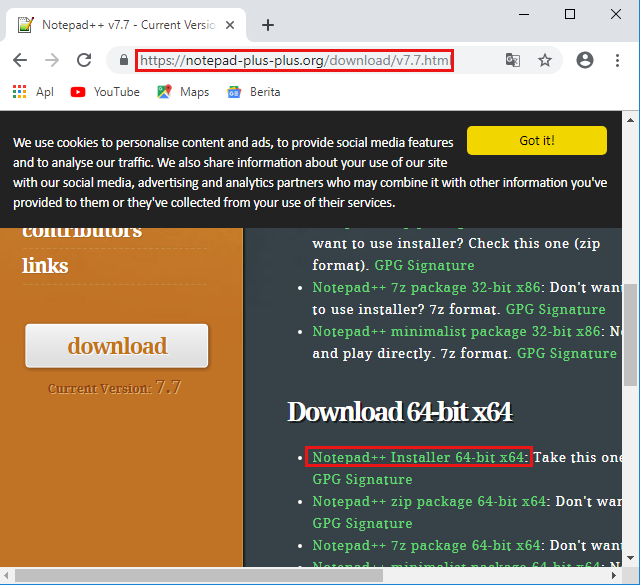Open Chrome's three-dot menu
Screen dimensions: 640x585
617,60
